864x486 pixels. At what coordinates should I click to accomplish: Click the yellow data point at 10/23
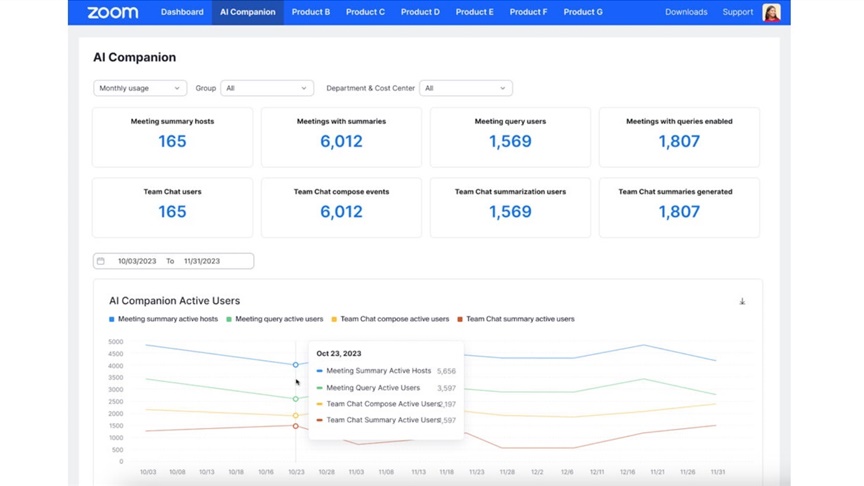click(x=295, y=415)
